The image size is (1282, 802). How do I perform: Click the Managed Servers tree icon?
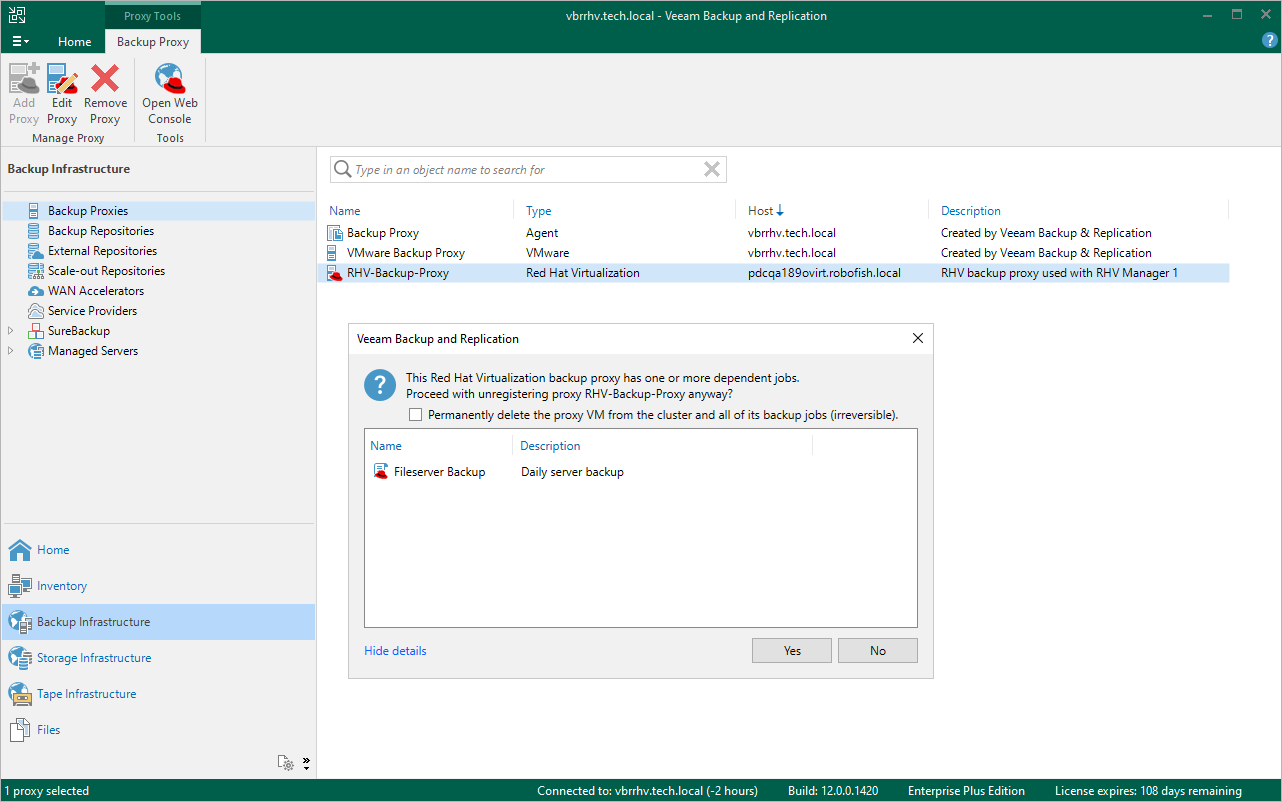(35, 351)
